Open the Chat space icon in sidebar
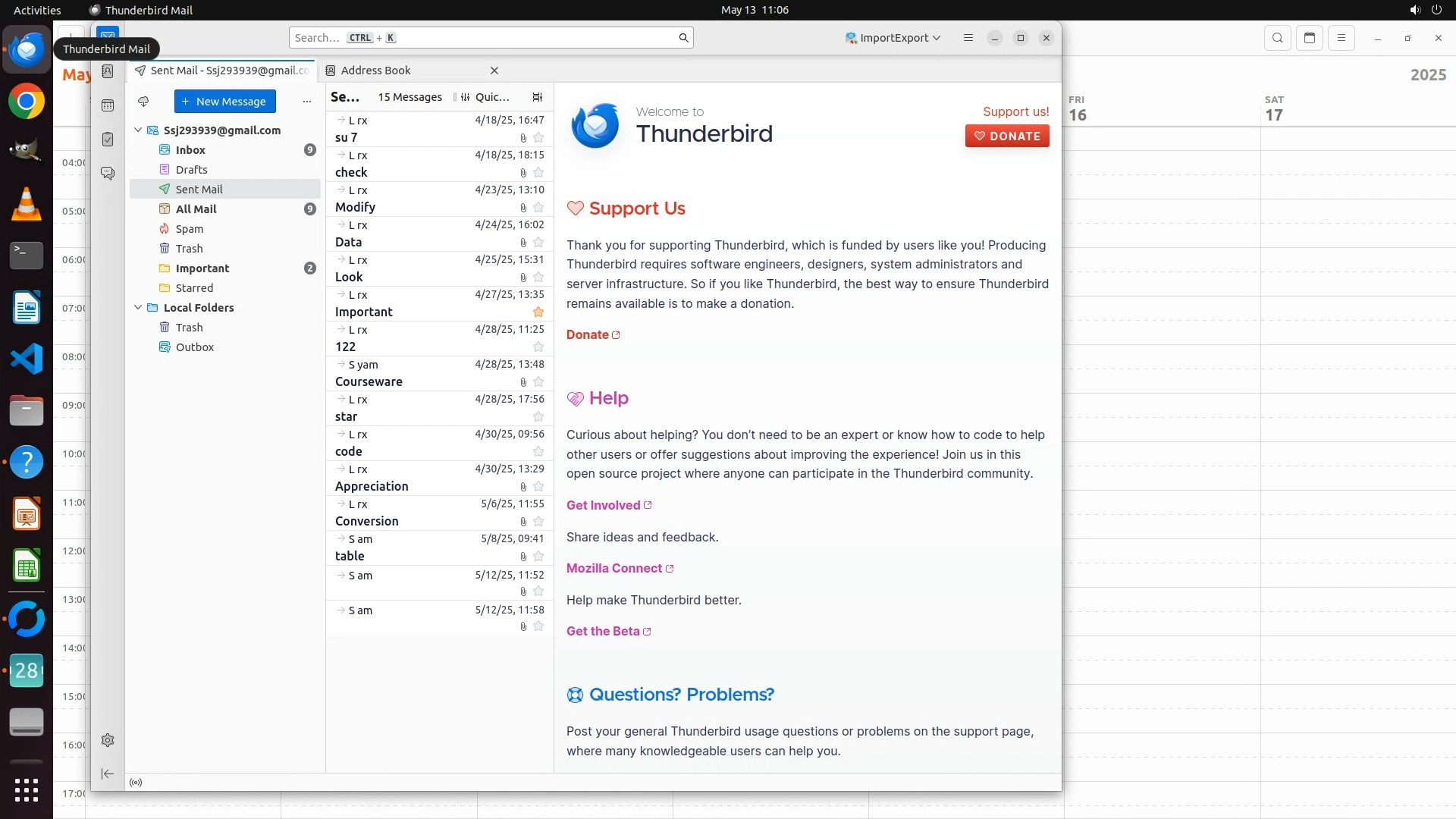 (x=108, y=174)
